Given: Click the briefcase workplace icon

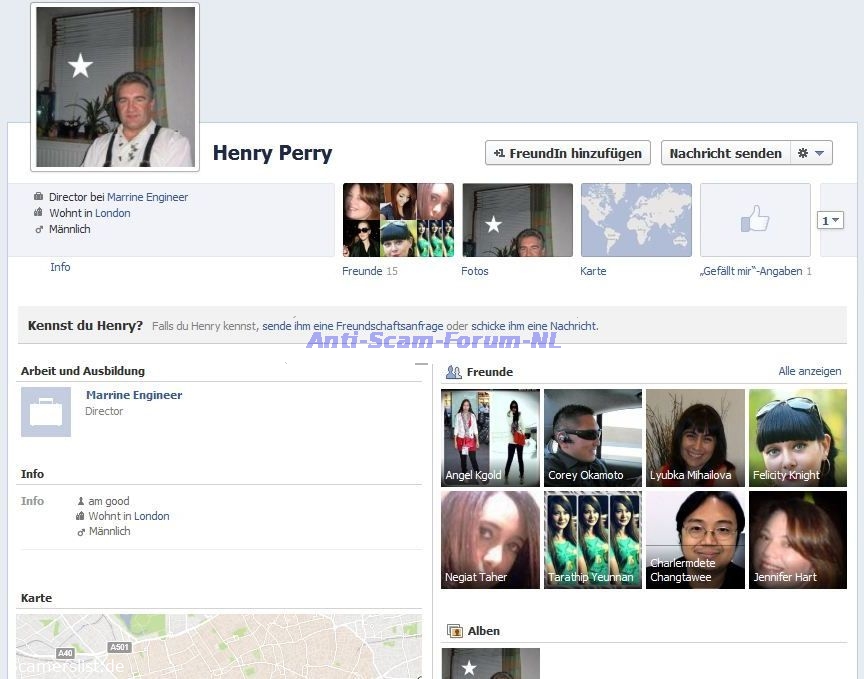Looking at the screenshot, I should pyautogui.click(x=46, y=412).
